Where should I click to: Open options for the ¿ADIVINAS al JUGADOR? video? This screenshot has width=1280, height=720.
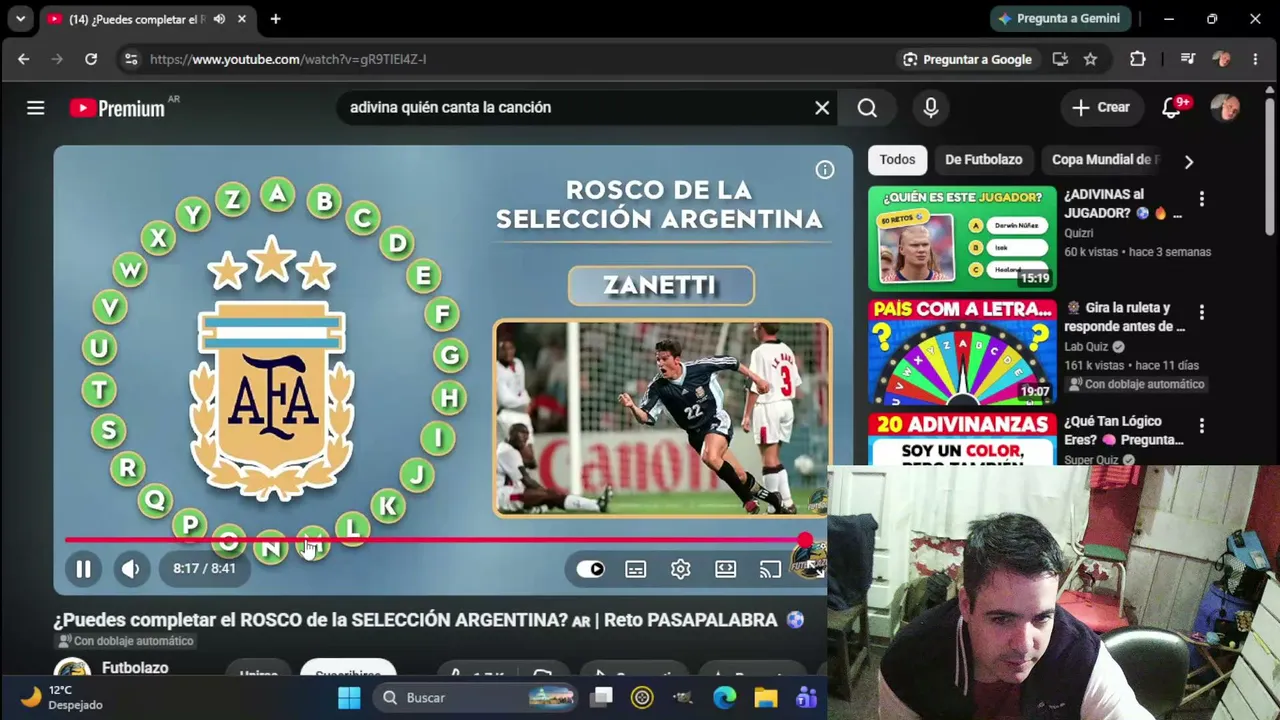pos(1202,199)
